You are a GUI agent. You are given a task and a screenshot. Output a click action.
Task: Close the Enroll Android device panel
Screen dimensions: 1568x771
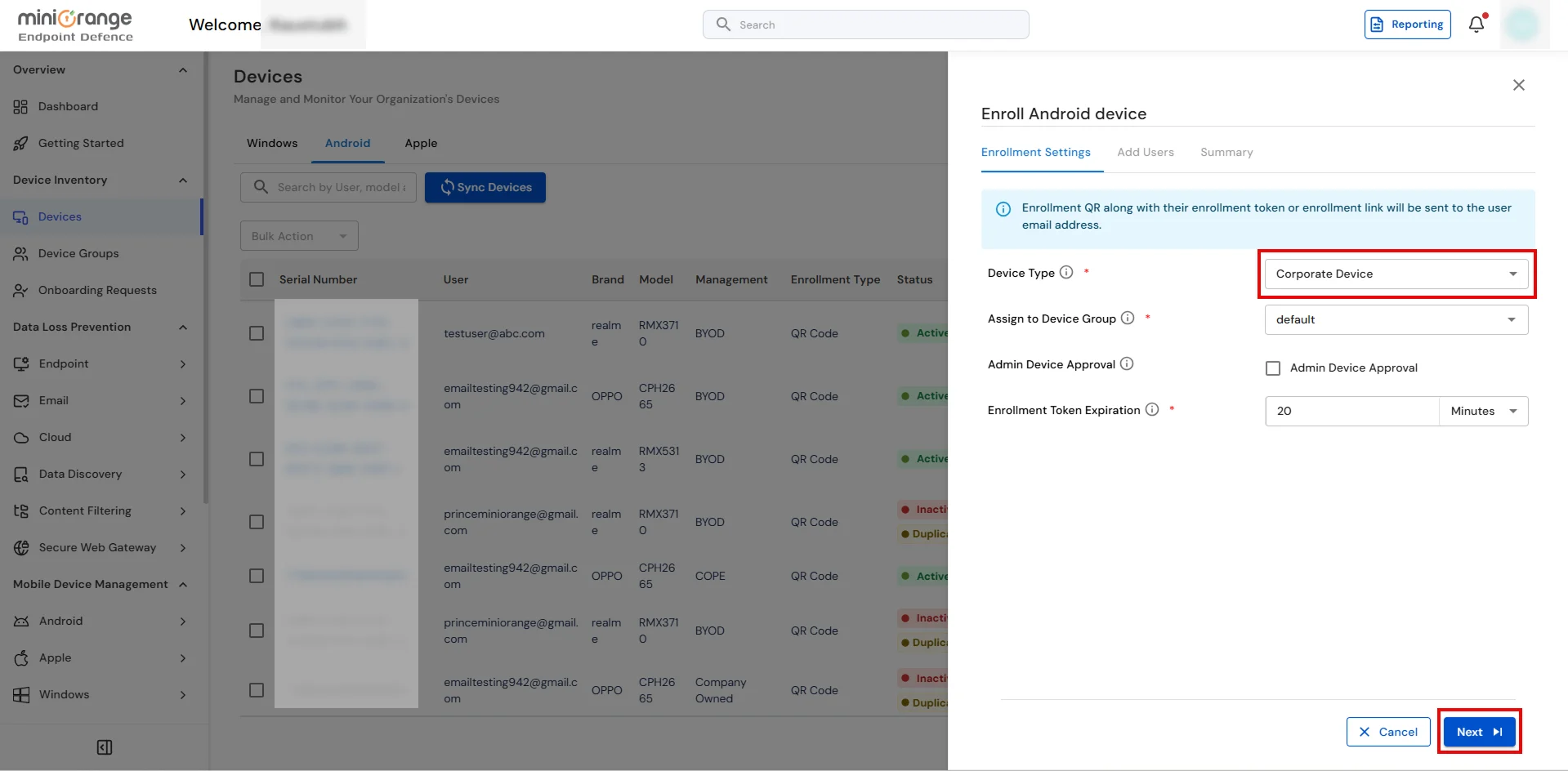point(1519,85)
